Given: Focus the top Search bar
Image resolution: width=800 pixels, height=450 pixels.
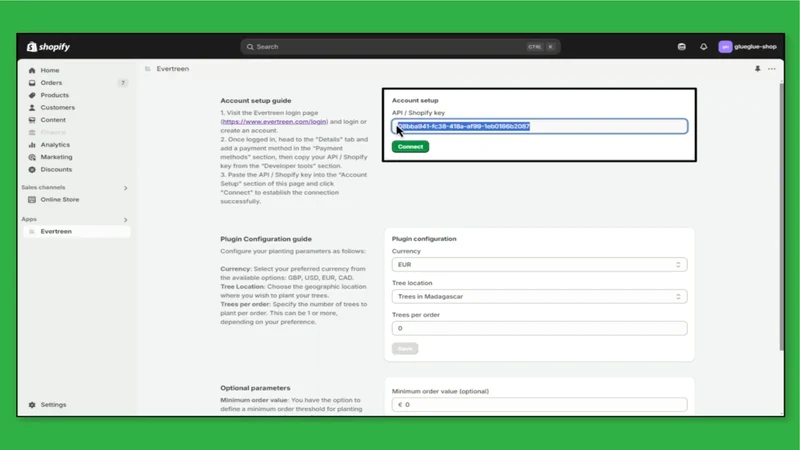Looking at the screenshot, I should click(x=401, y=47).
